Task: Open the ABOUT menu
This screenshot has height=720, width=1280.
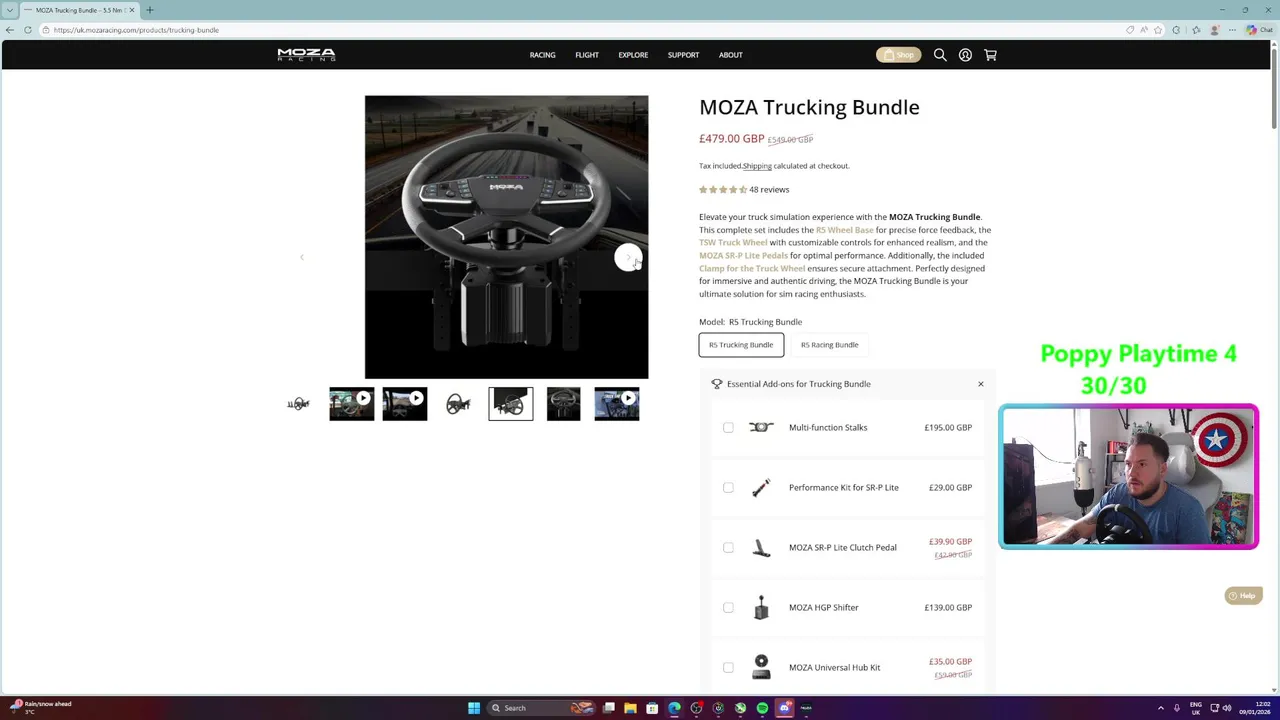Action: coord(730,55)
